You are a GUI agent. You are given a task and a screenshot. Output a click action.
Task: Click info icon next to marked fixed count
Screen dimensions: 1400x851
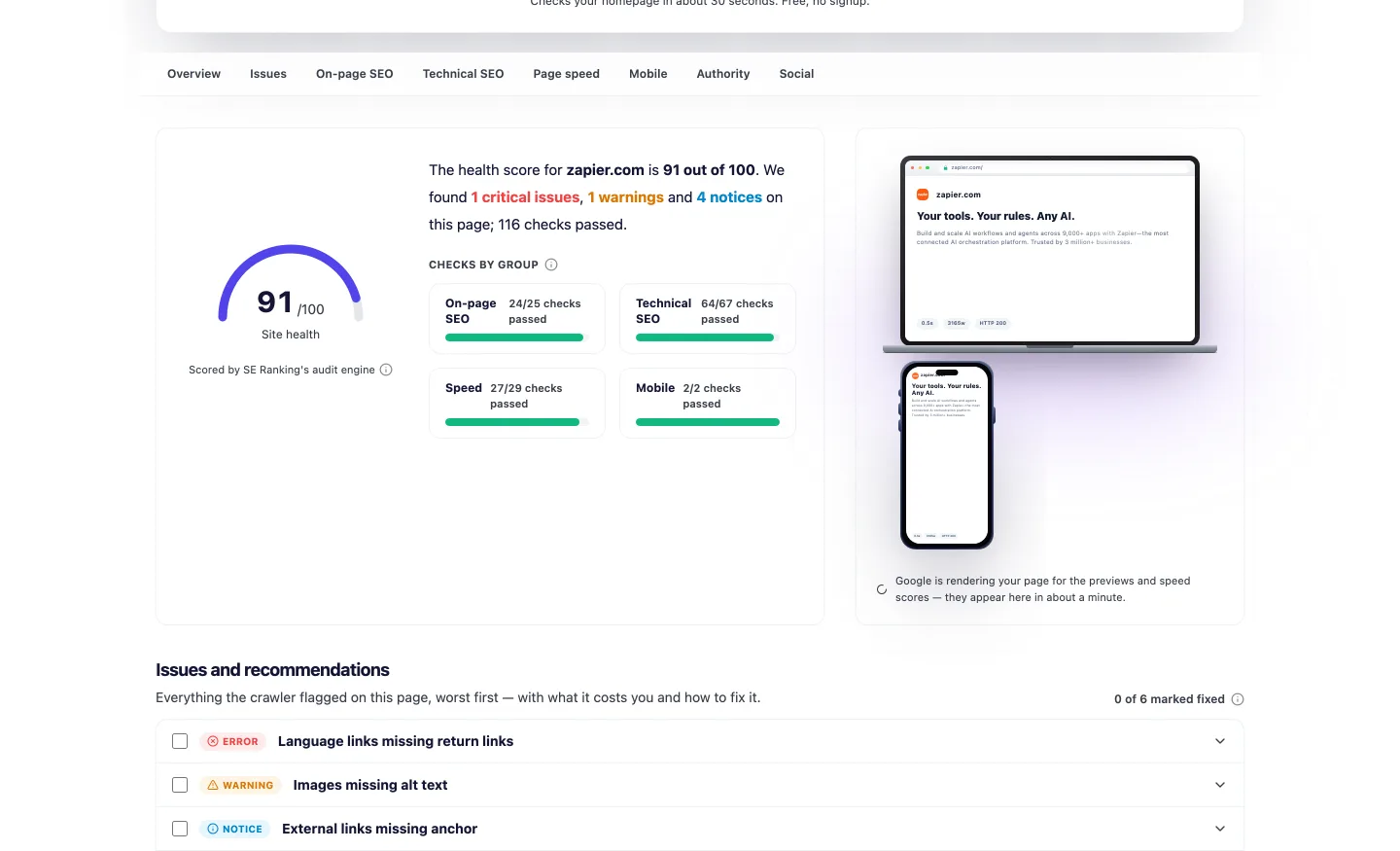pyautogui.click(x=1238, y=699)
